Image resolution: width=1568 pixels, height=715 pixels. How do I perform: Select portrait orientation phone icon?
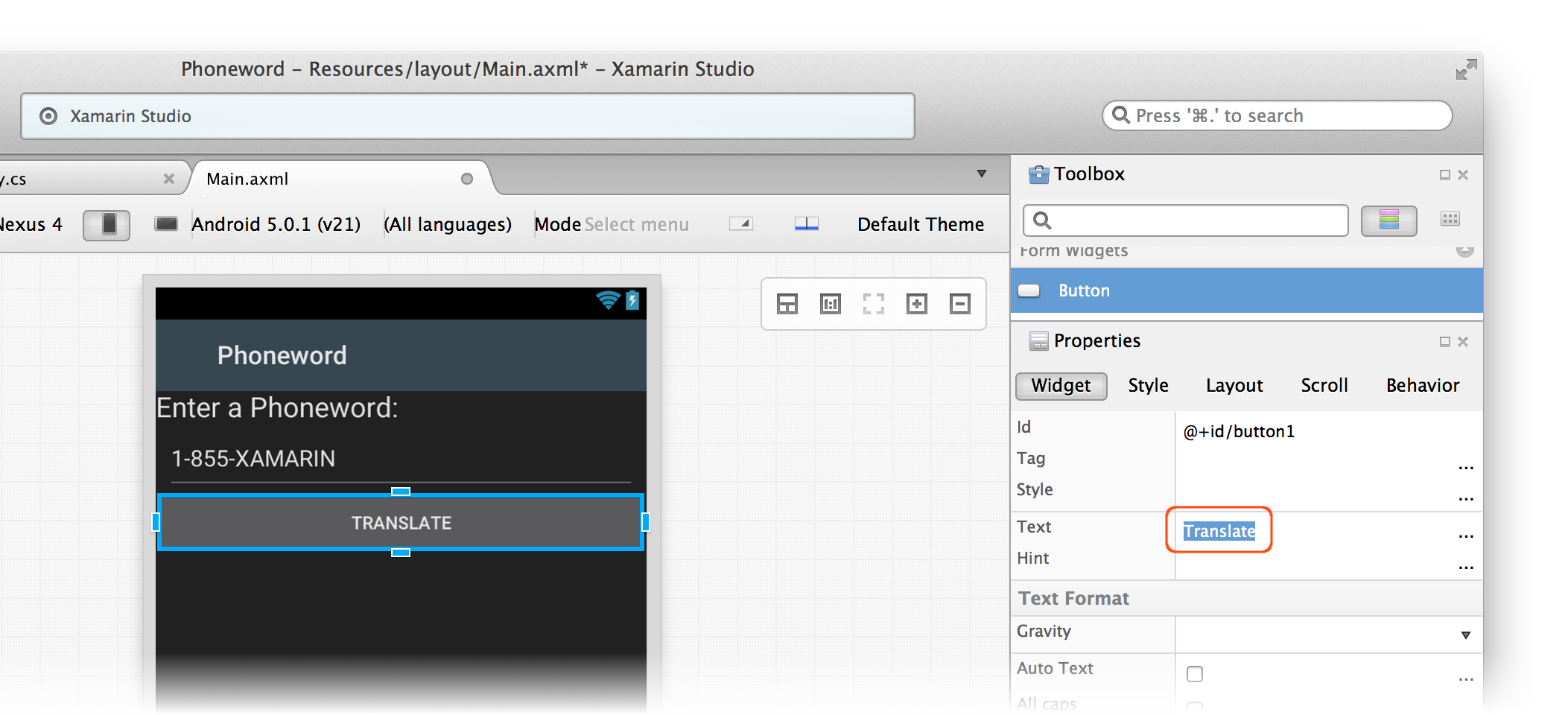(x=107, y=224)
